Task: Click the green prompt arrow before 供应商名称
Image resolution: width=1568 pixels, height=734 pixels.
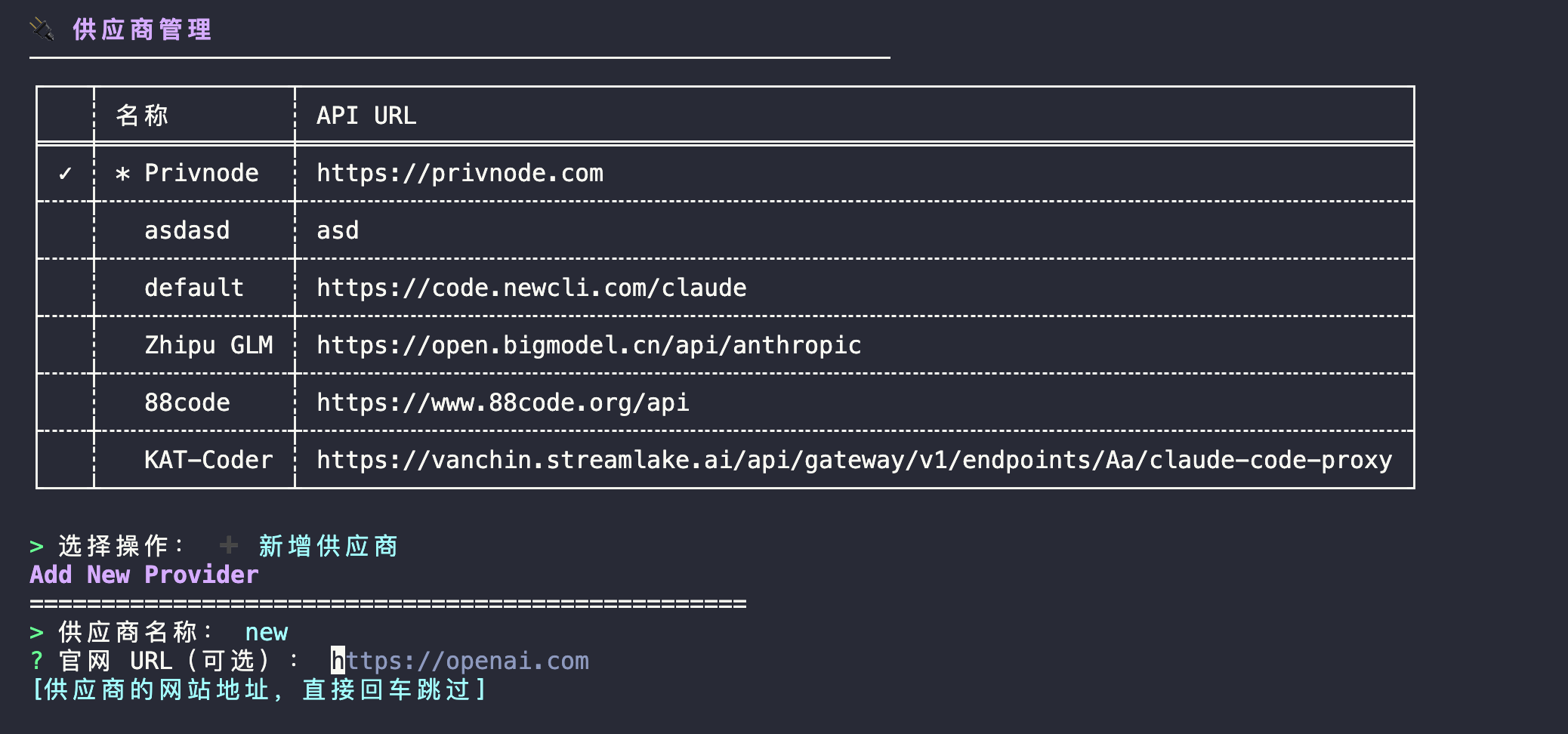Action: (x=36, y=632)
